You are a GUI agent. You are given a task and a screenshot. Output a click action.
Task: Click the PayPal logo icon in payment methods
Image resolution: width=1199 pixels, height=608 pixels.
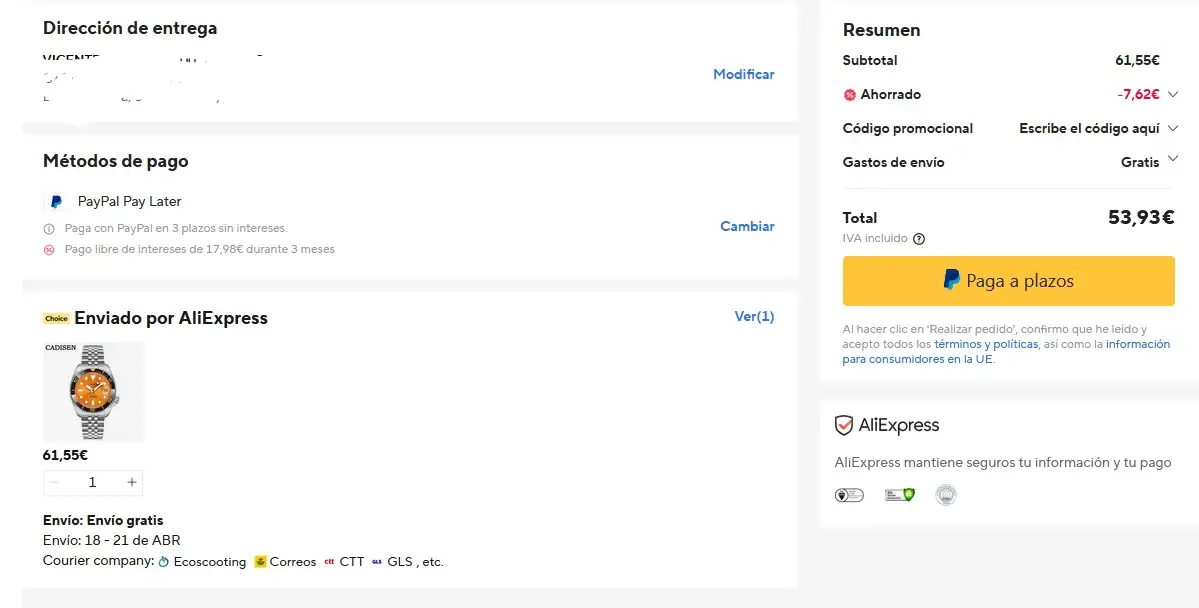55,201
